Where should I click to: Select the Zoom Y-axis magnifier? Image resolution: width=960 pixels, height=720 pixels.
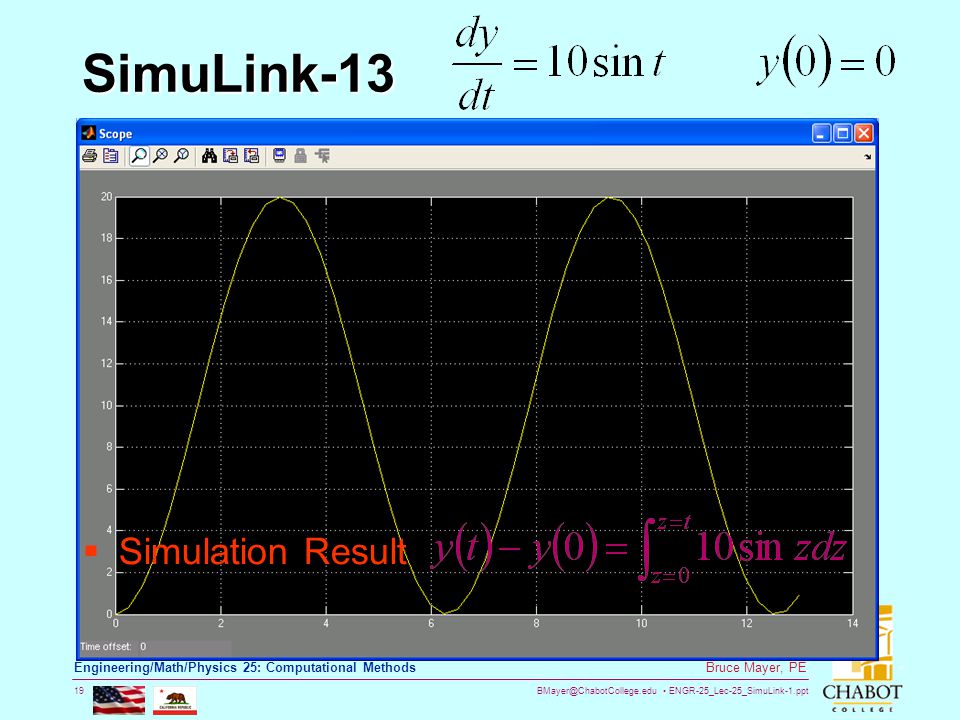point(181,156)
